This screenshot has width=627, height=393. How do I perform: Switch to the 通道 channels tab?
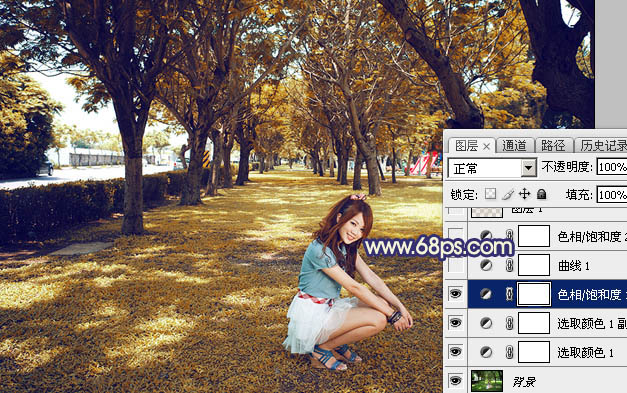tap(514, 146)
